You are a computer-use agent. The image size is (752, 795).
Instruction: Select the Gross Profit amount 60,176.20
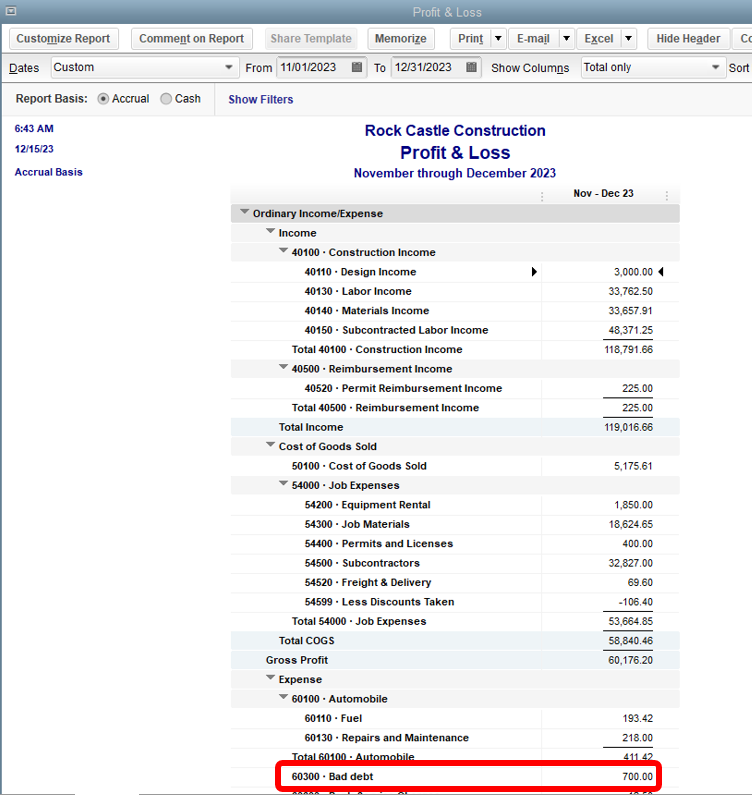(630, 660)
